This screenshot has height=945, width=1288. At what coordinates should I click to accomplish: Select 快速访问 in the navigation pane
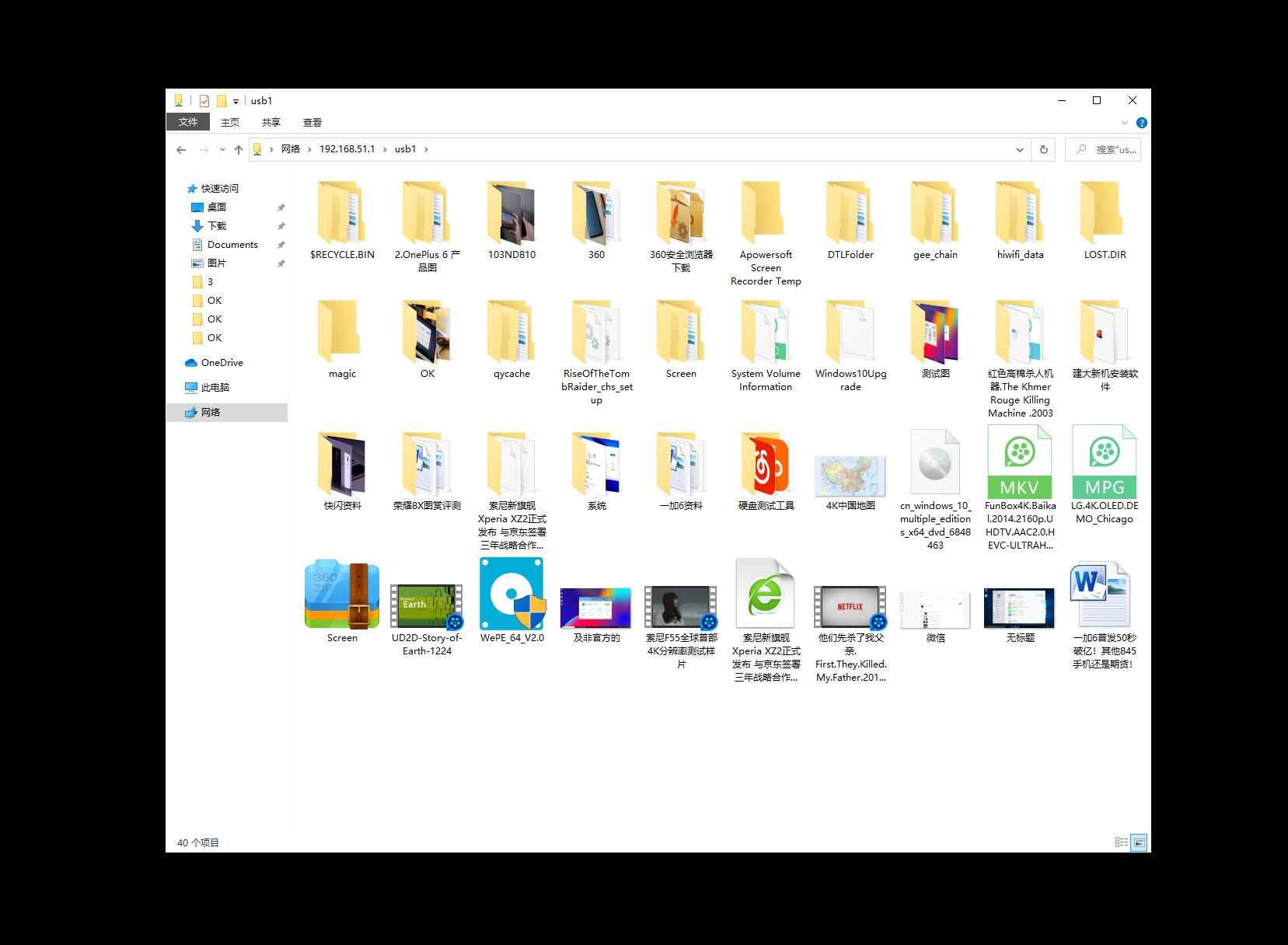click(220, 189)
